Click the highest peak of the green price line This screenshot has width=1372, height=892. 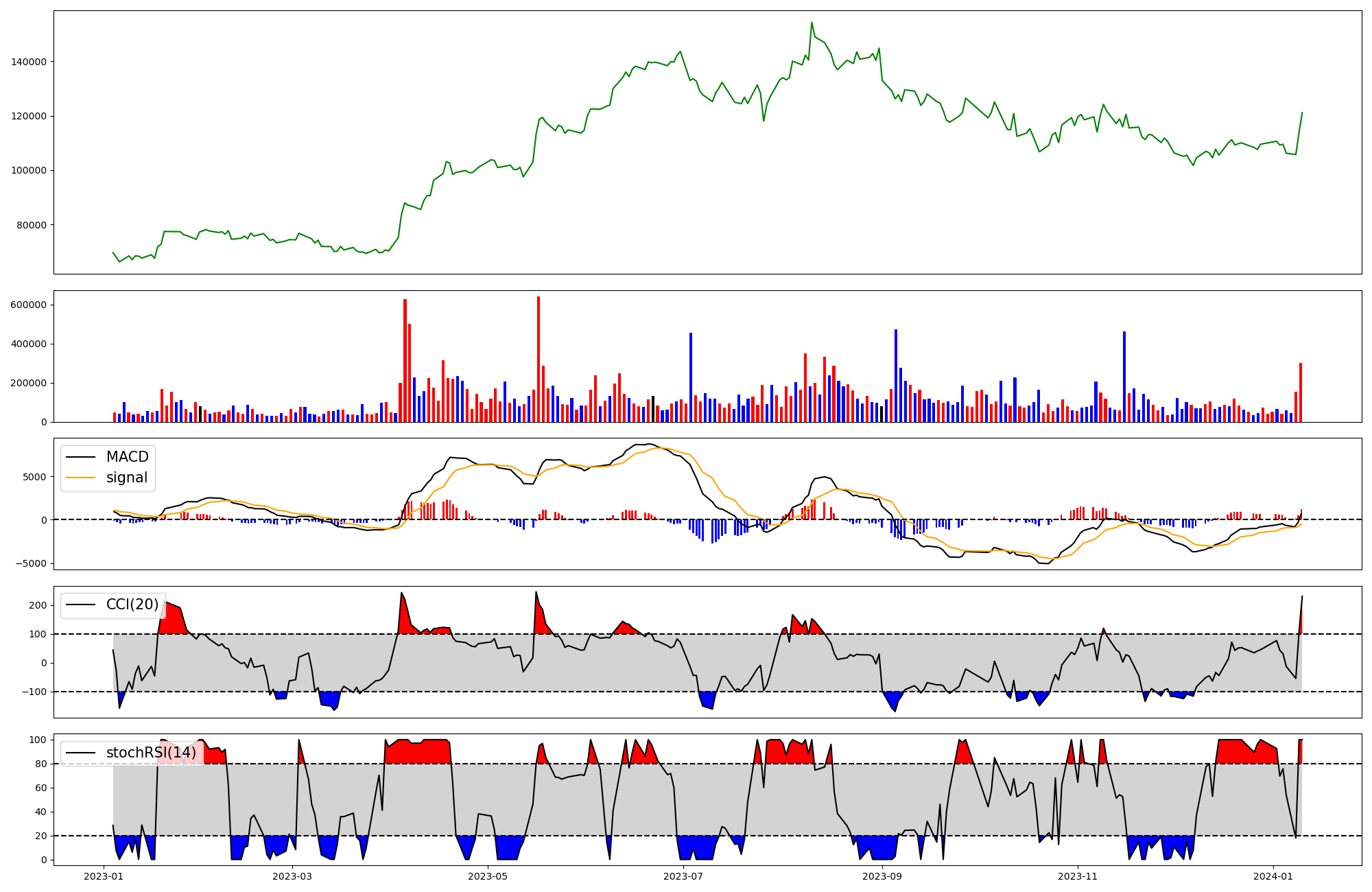[x=812, y=23]
